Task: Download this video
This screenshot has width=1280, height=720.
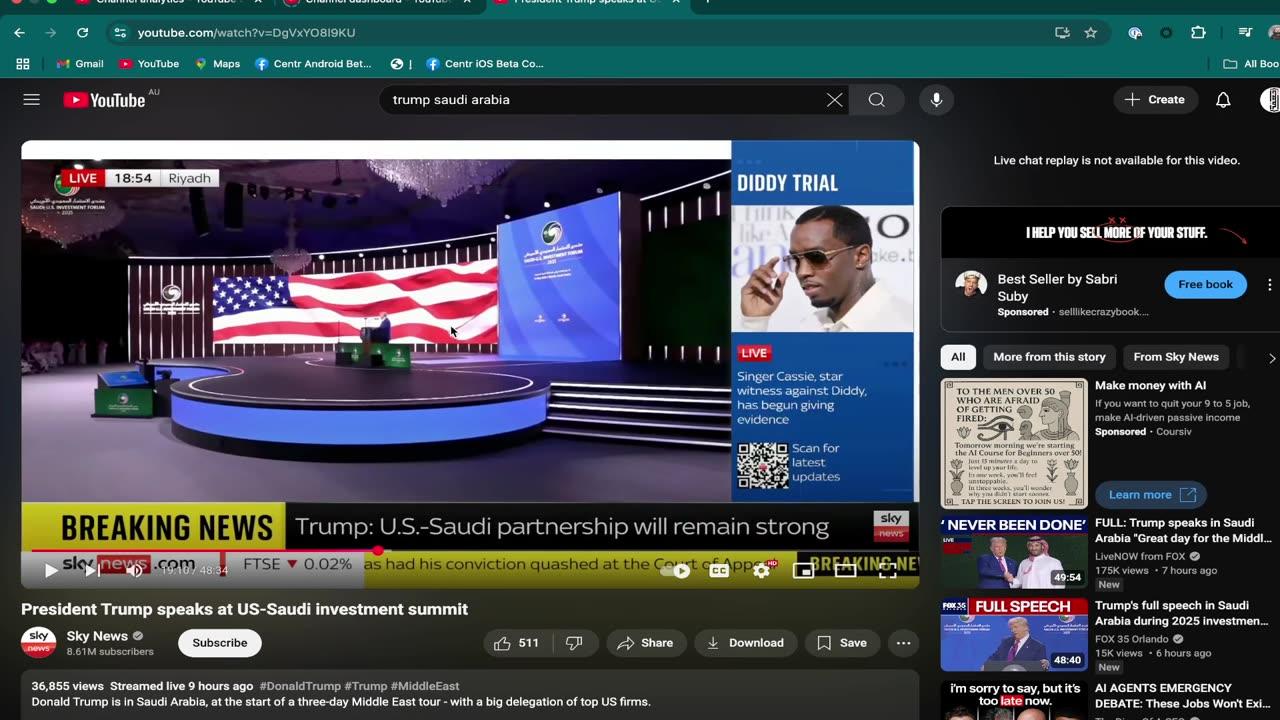Action: [745, 643]
